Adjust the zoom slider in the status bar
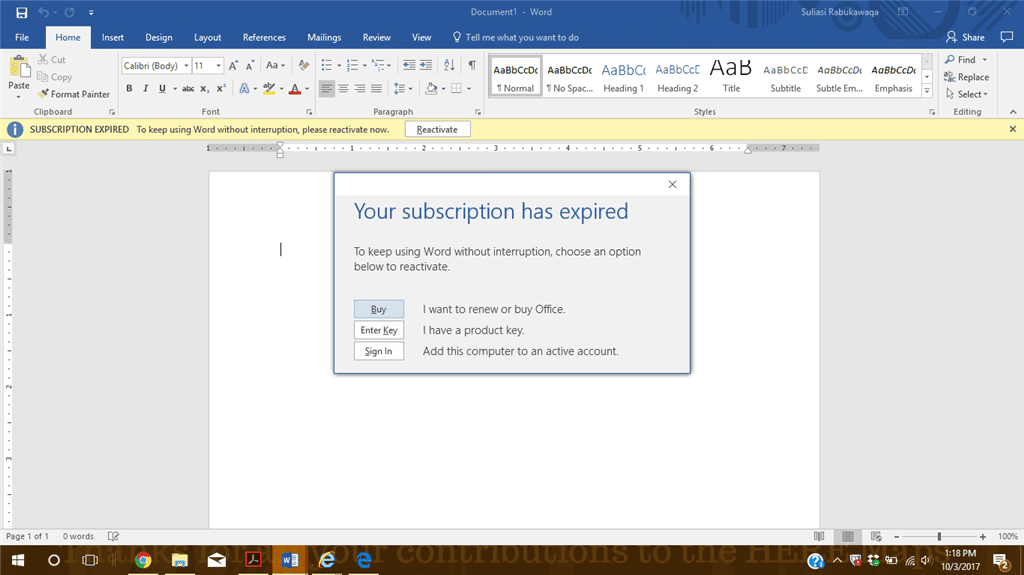The height and width of the screenshot is (575, 1024). (939, 536)
